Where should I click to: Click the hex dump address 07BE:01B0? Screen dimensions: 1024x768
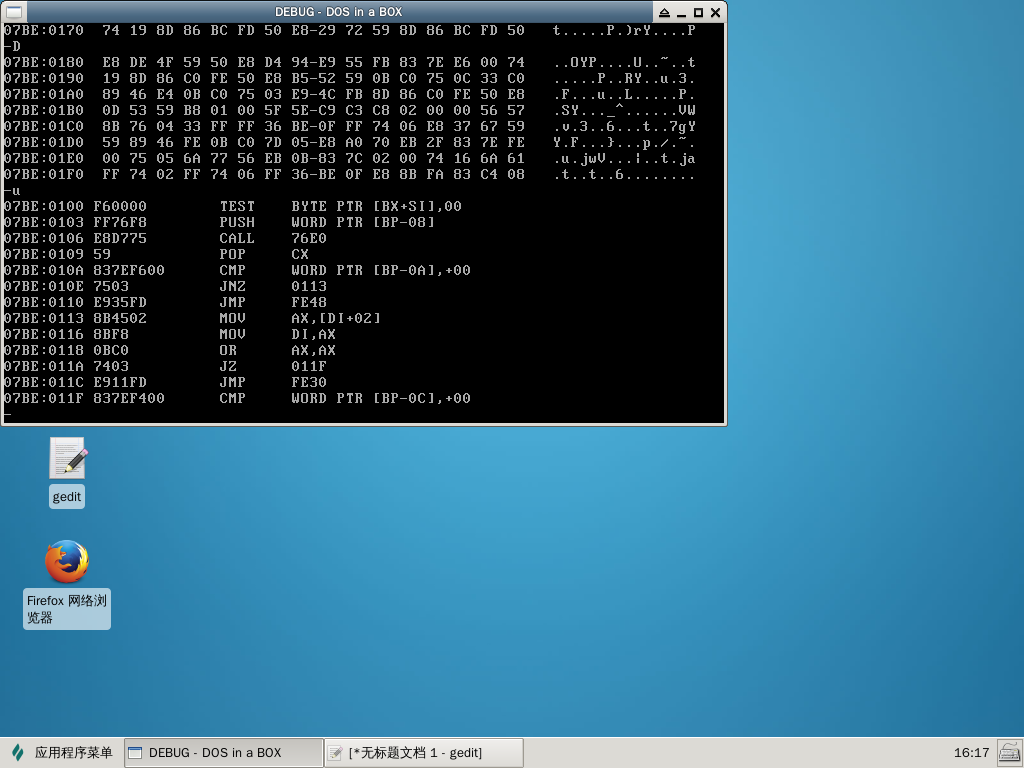pyautogui.click(x=44, y=110)
